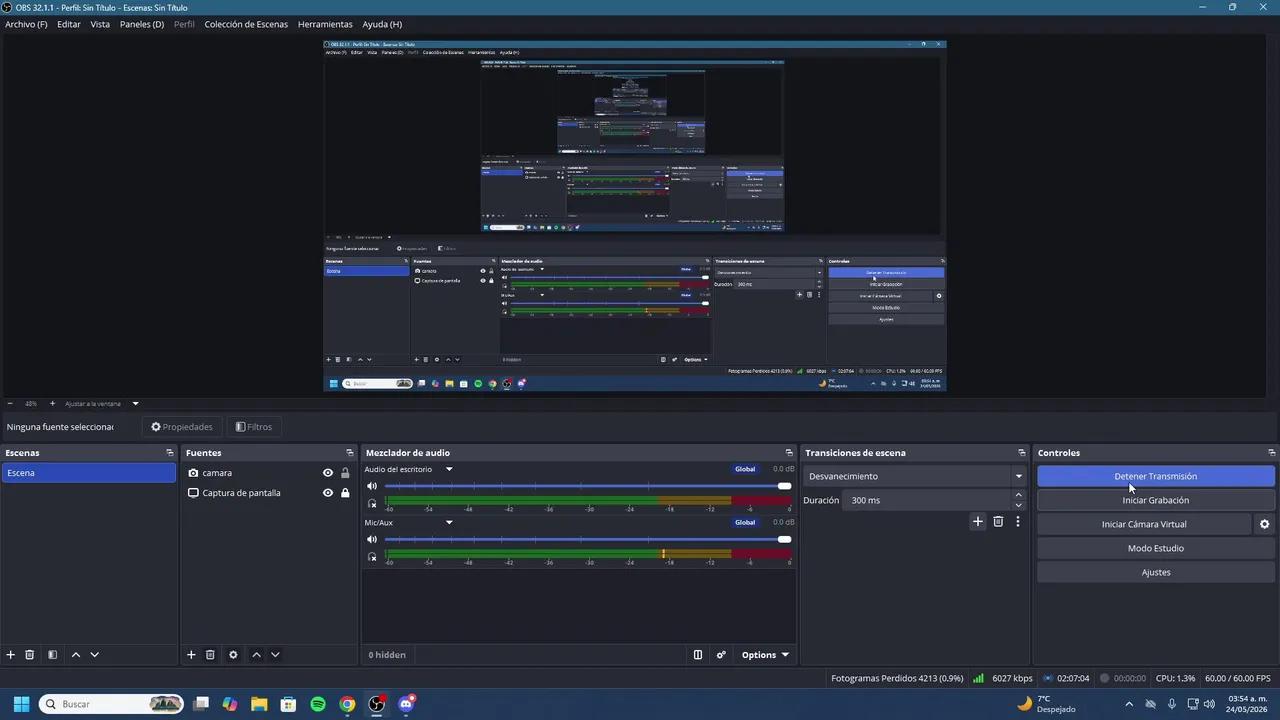Open virtual camera settings gear
The width and height of the screenshot is (1280, 720).
1264,524
